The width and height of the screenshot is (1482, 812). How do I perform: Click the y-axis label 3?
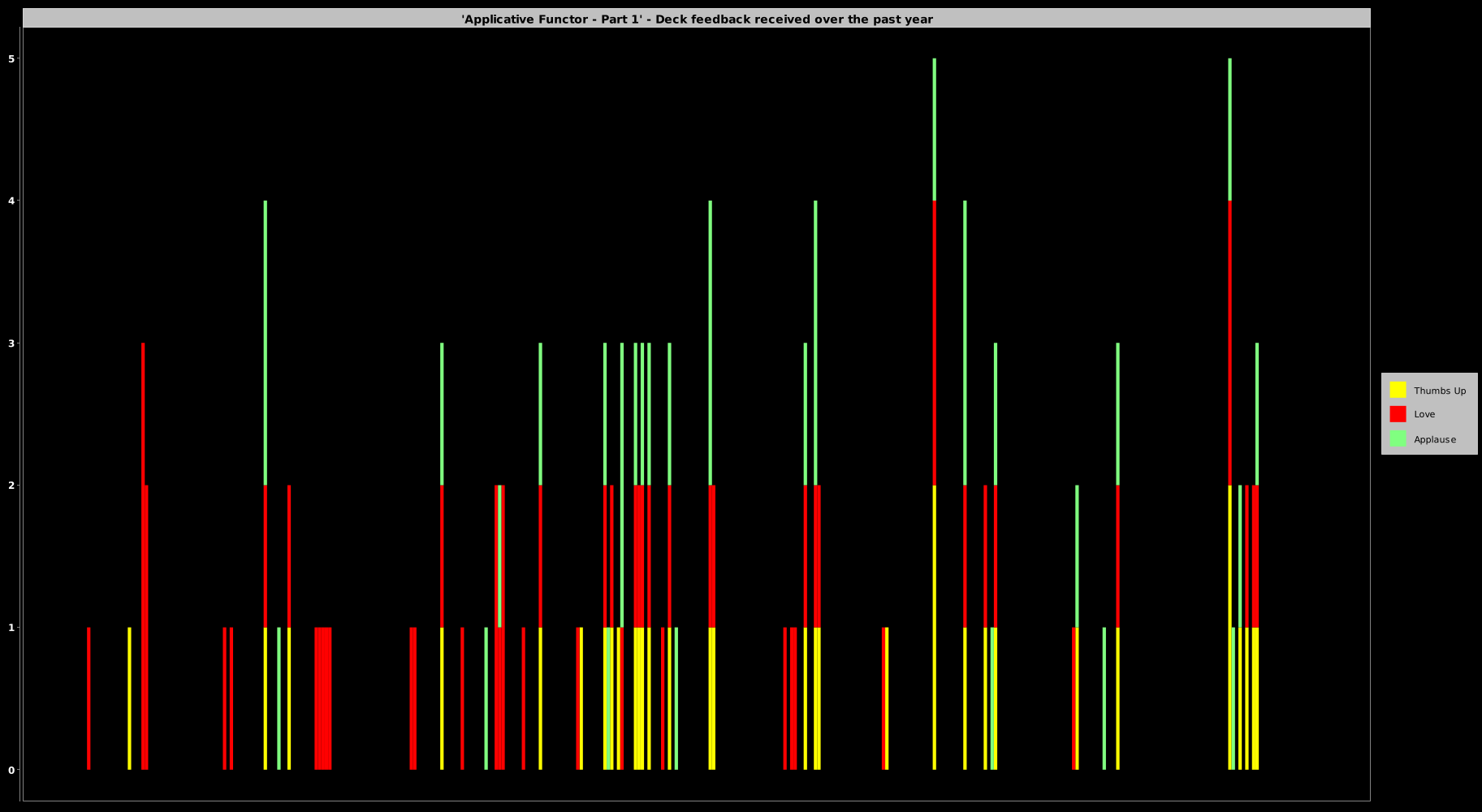click(x=11, y=343)
